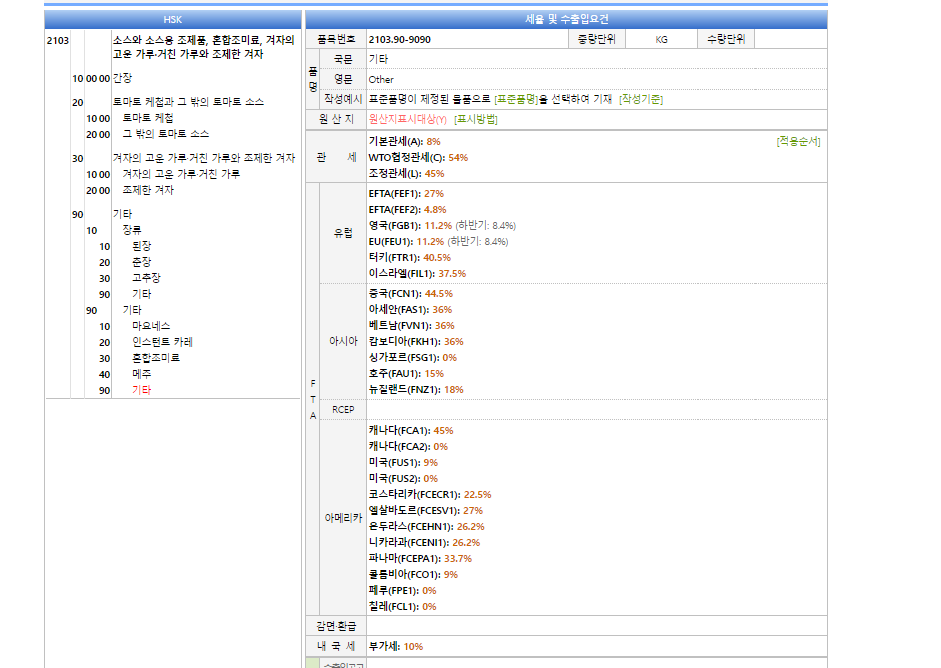Open the [표시방법] link
This screenshot has width=941, height=668.
(x=475, y=119)
